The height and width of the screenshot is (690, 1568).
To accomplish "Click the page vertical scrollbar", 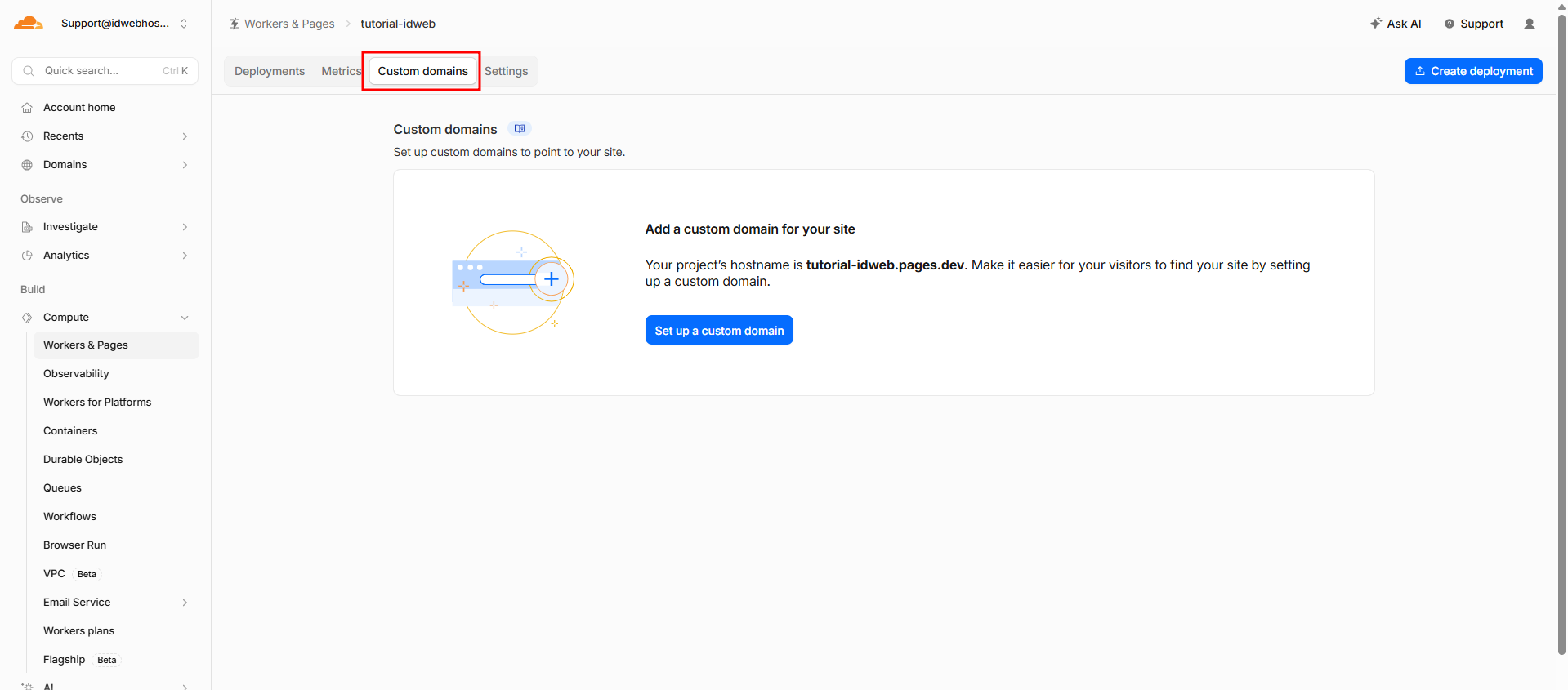I will pos(1561,335).
